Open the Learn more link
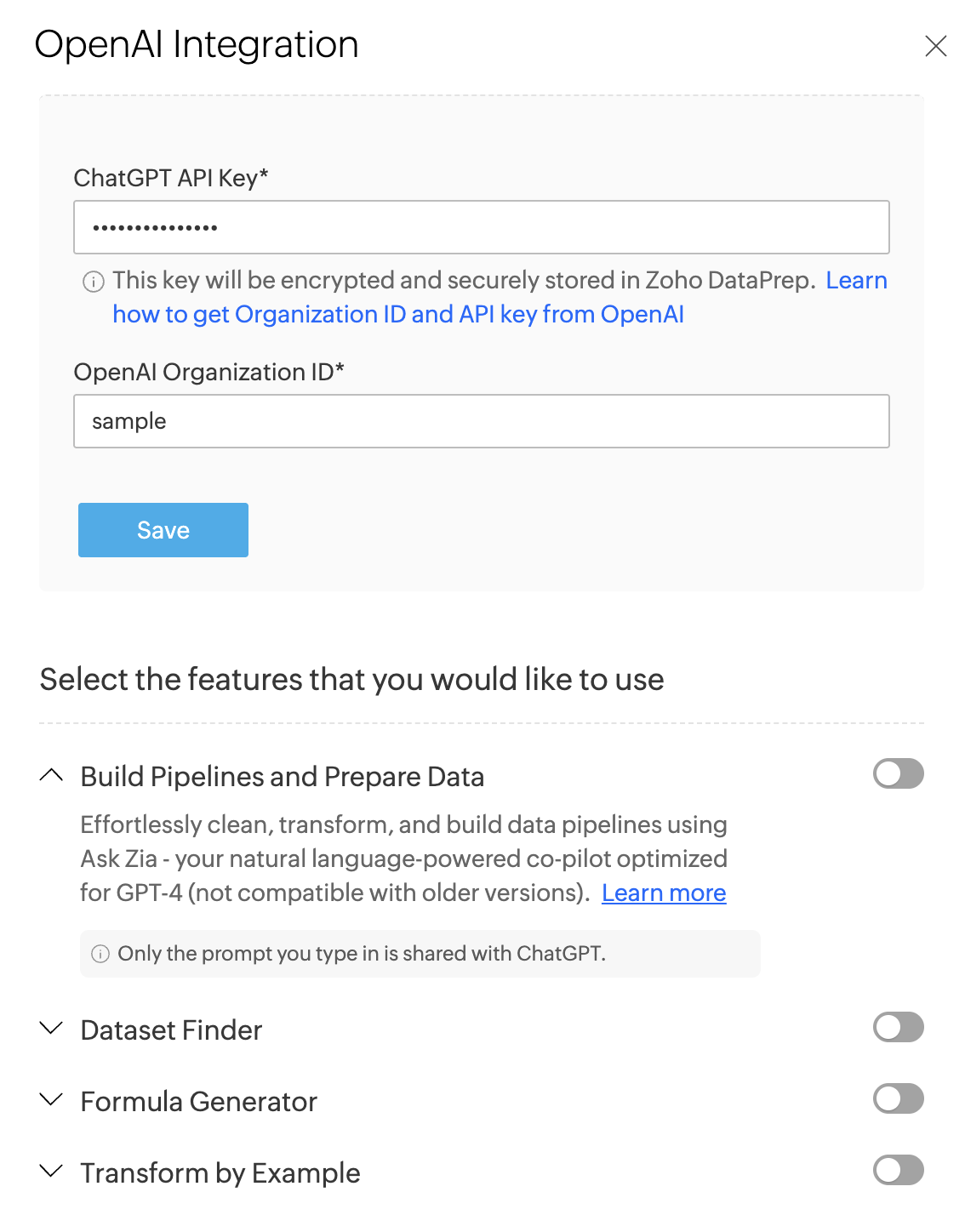The height and width of the screenshot is (1232, 965). click(664, 893)
